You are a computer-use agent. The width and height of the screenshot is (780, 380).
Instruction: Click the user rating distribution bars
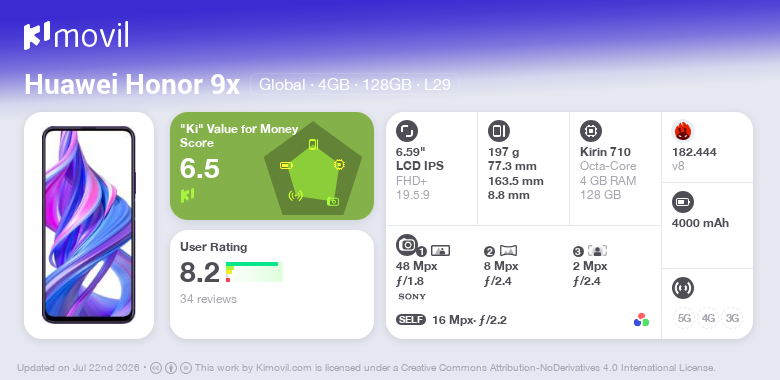[254, 272]
